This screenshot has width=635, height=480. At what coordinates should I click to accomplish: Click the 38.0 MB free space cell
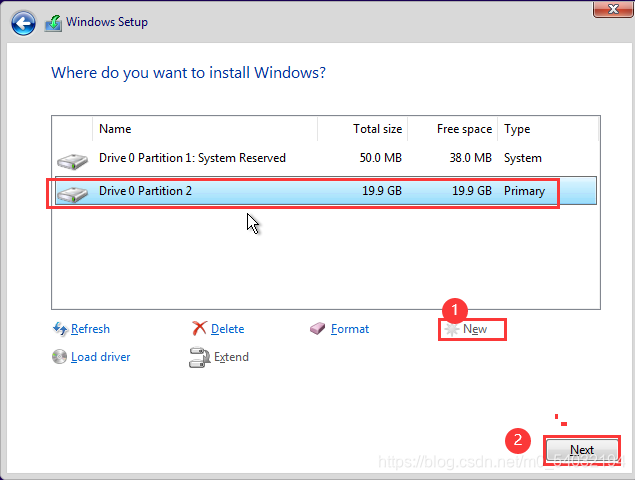tap(471, 158)
